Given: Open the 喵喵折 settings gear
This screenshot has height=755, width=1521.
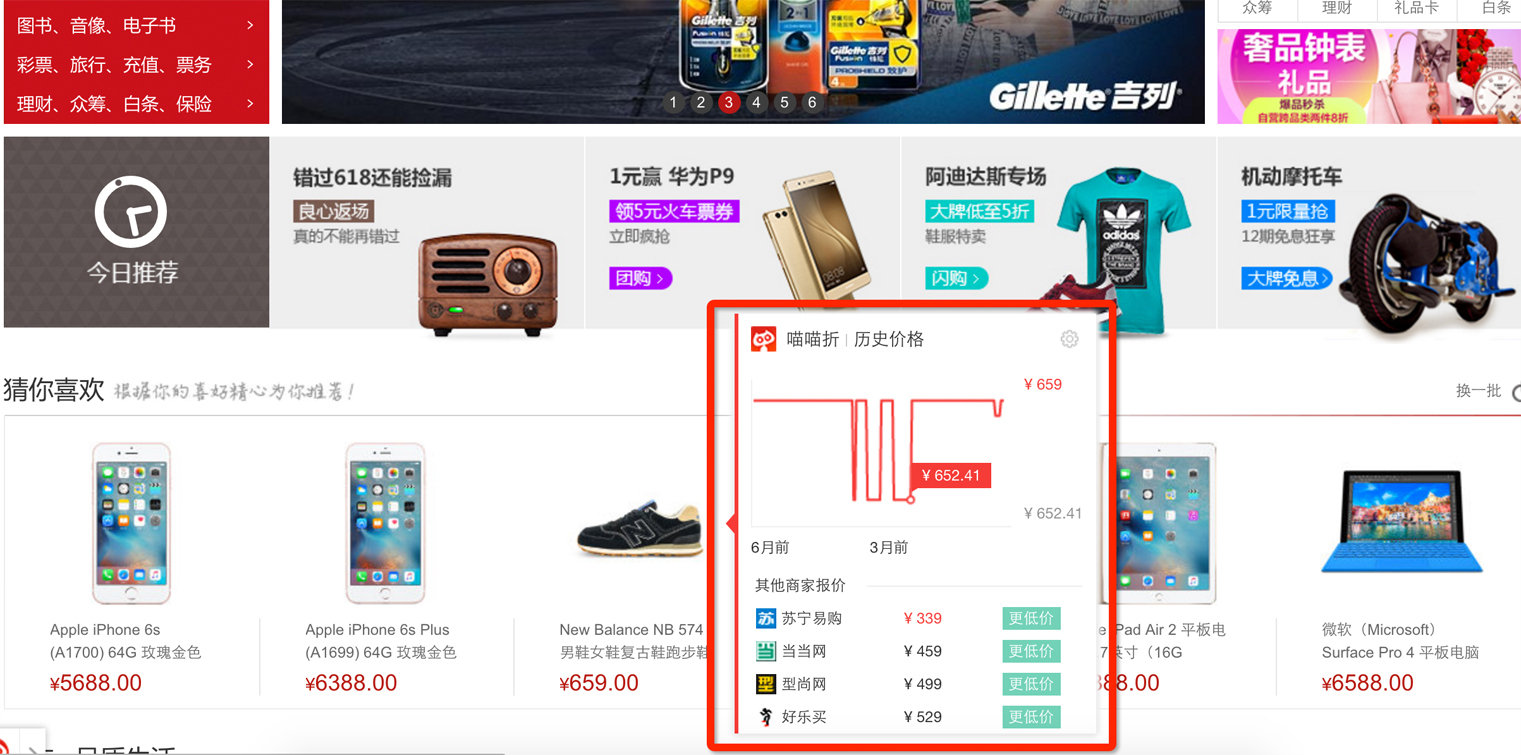Looking at the screenshot, I should tap(1069, 339).
